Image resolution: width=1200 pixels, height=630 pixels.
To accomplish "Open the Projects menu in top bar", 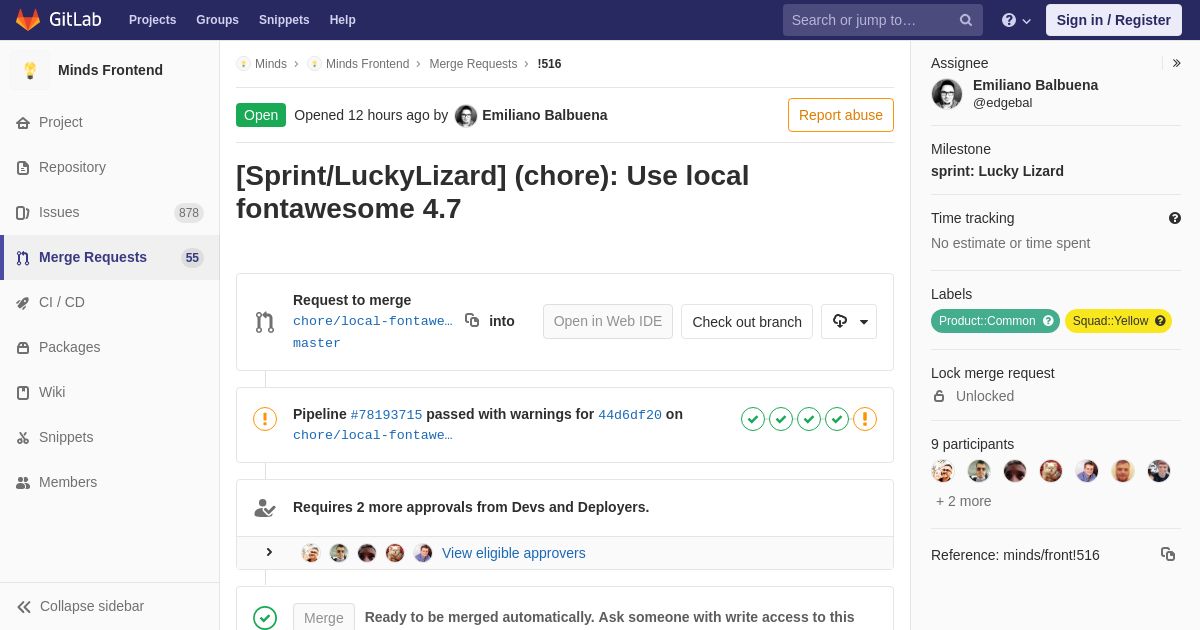I will click(x=152, y=20).
